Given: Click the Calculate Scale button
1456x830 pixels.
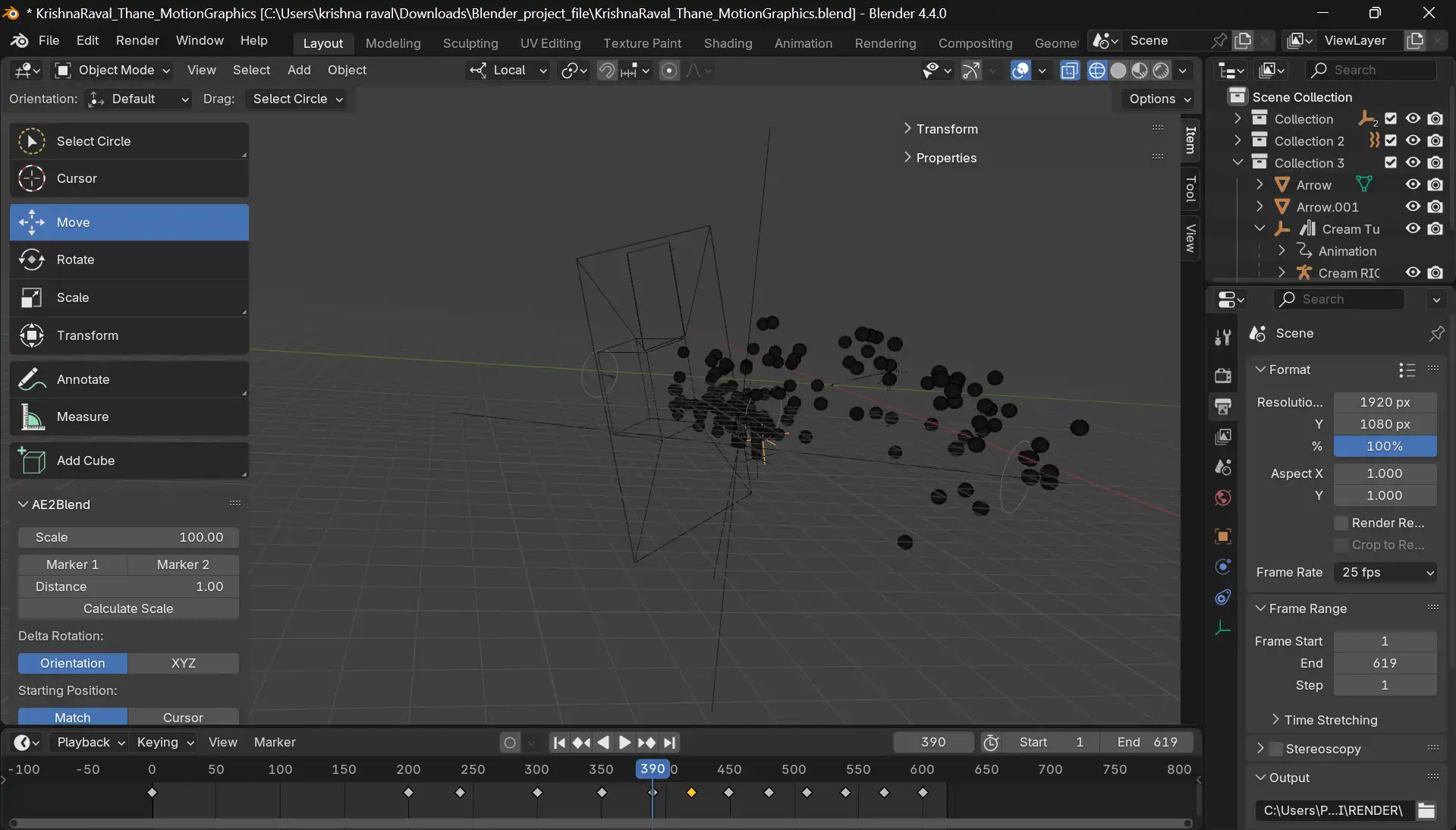Looking at the screenshot, I should point(128,608).
